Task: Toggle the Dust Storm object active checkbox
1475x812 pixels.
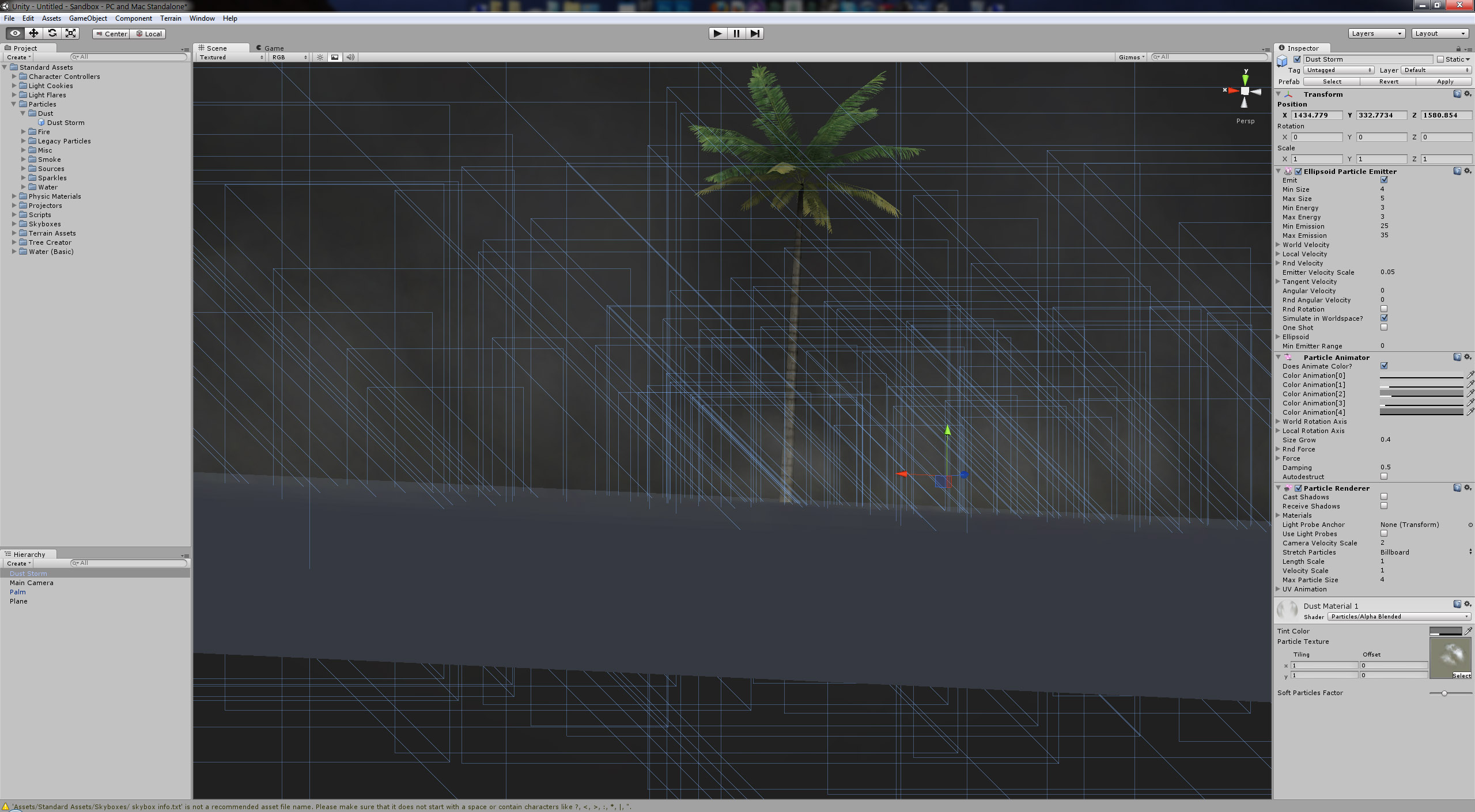Action: coord(1297,59)
